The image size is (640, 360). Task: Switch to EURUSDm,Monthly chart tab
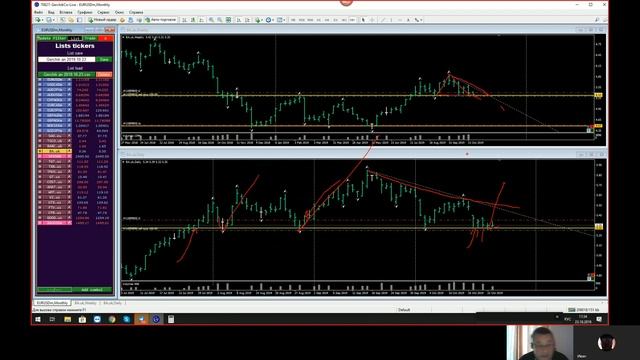tap(52, 303)
